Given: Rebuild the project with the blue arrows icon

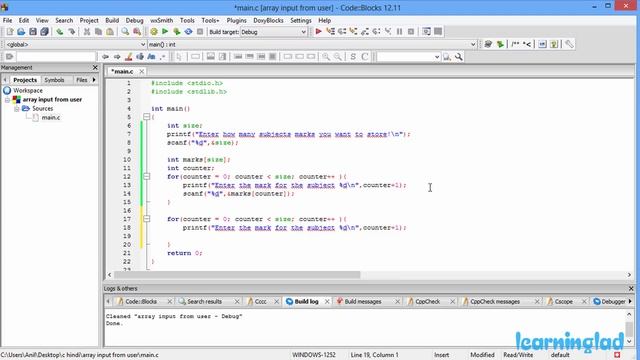Looking at the screenshot, I should pyautogui.click(x=188, y=32).
